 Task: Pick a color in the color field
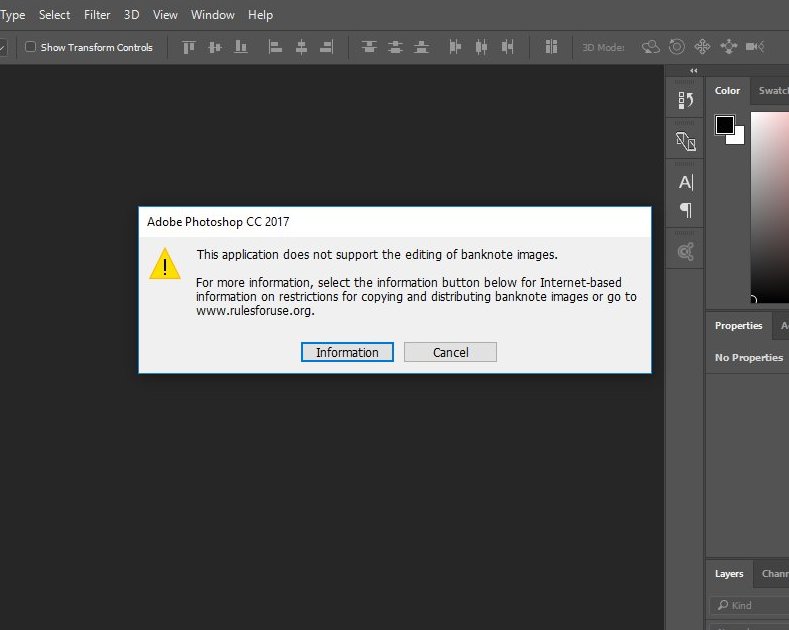[x=770, y=207]
